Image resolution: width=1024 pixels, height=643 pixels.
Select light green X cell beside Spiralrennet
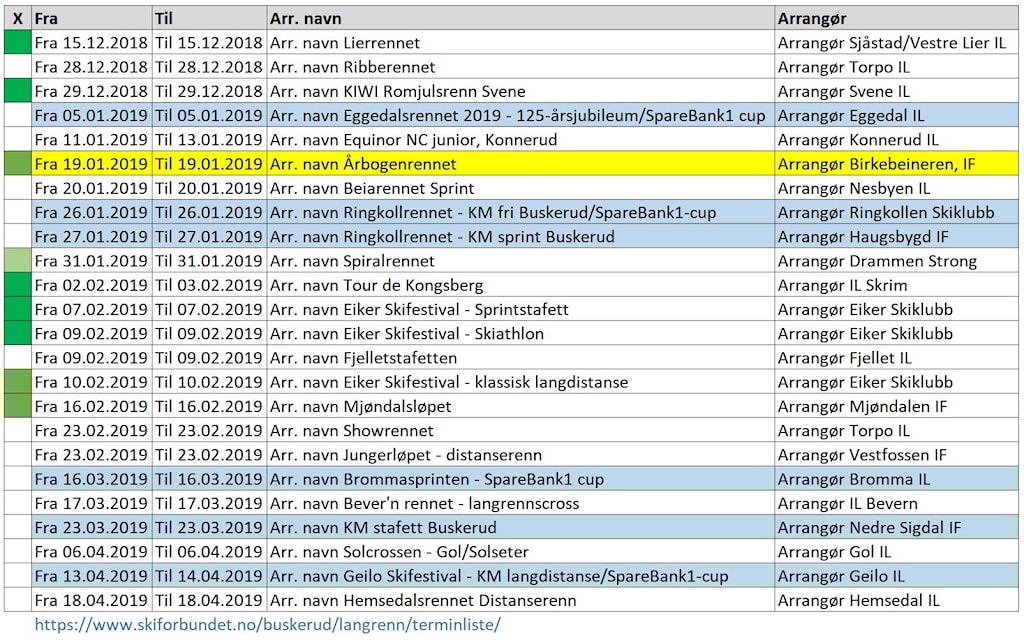(17, 261)
